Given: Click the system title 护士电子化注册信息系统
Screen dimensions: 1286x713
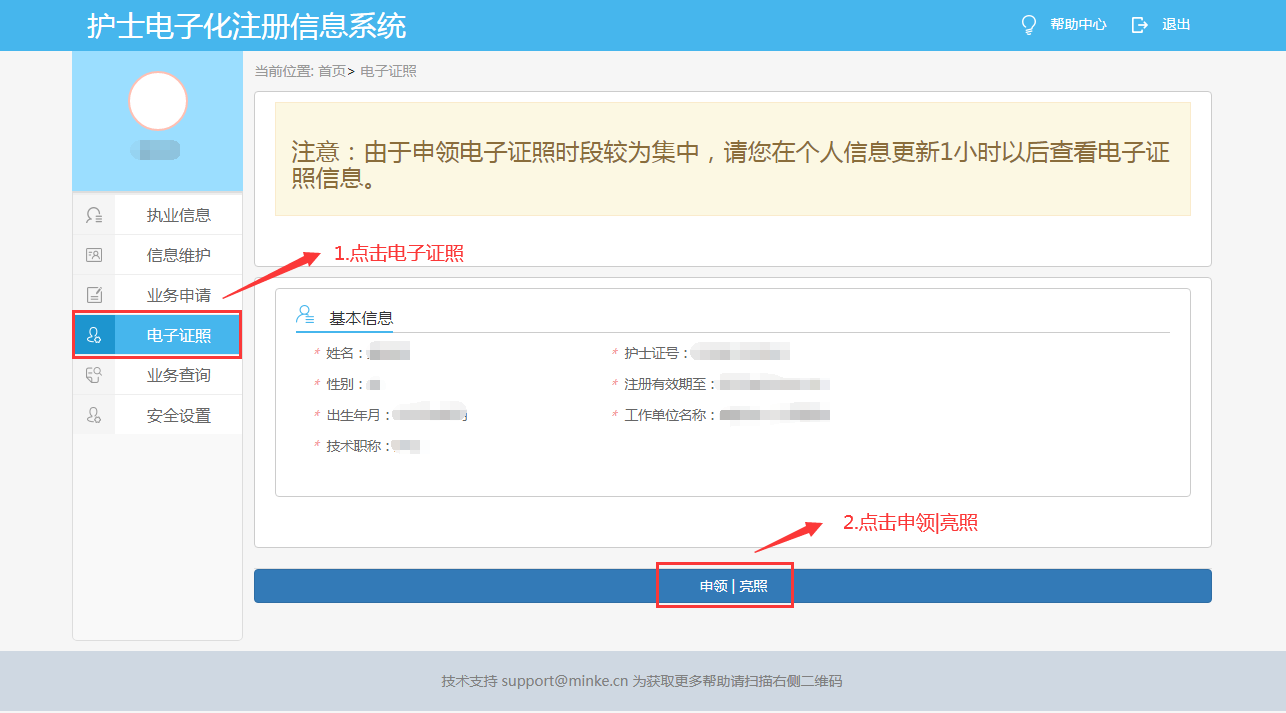Looking at the screenshot, I should 245,24.
